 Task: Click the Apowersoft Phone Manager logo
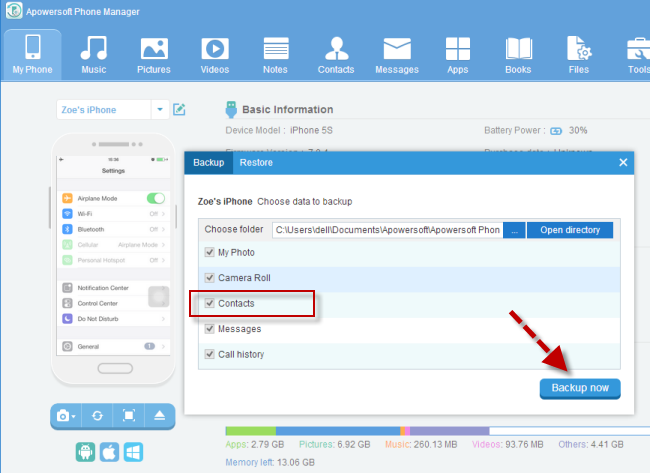[x=14, y=10]
